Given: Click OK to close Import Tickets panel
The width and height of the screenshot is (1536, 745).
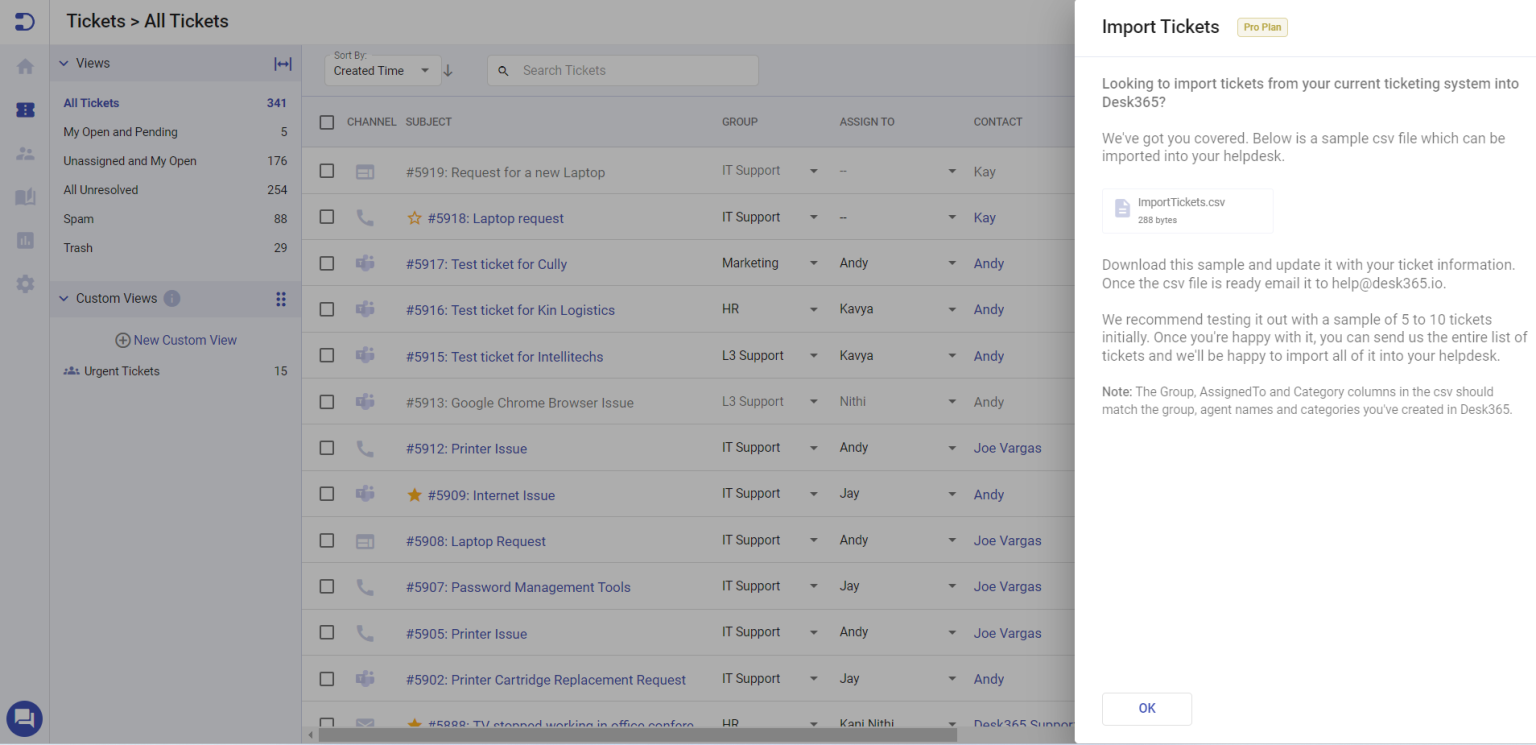Looking at the screenshot, I should point(1146,708).
